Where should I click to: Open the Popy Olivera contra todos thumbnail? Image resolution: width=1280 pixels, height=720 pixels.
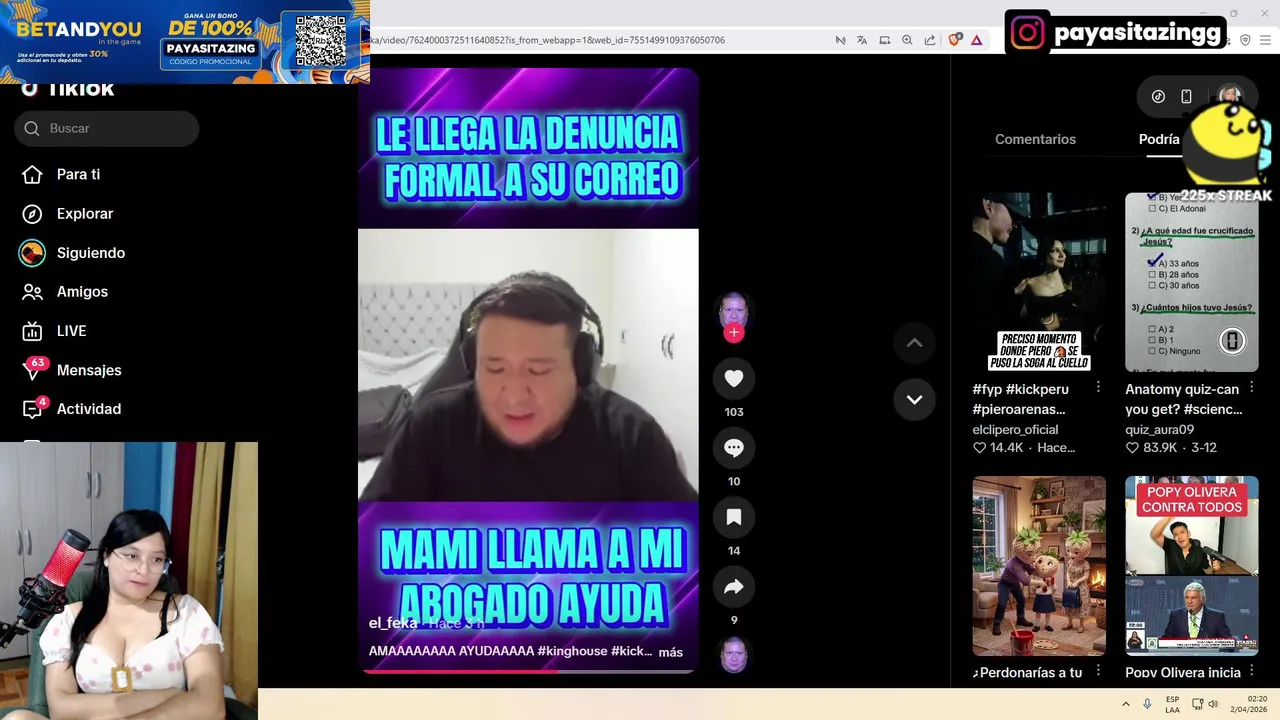point(1191,565)
